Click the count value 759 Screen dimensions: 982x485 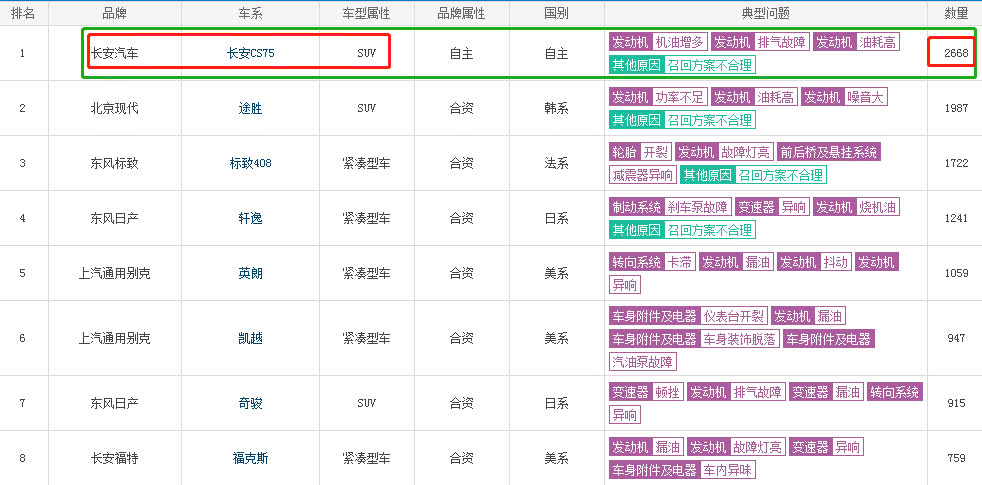coord(956,458)
